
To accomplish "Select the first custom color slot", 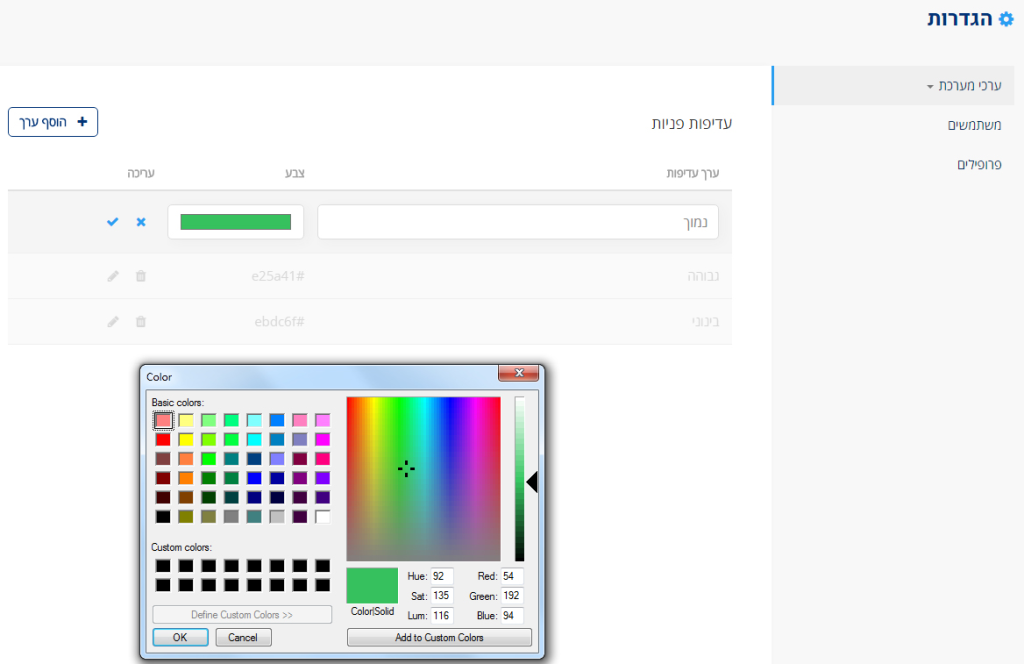I will point(163,565).
